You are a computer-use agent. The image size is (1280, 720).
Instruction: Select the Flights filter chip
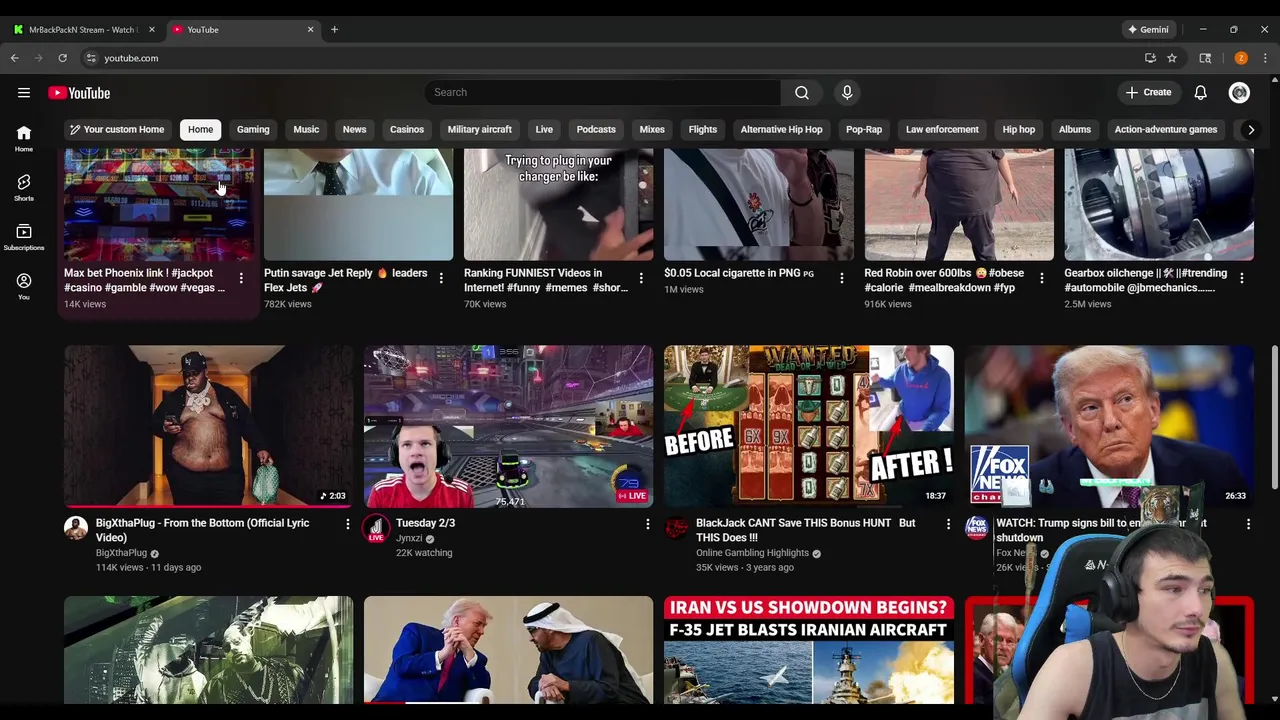pyautogui.click(x=703, y=129)
